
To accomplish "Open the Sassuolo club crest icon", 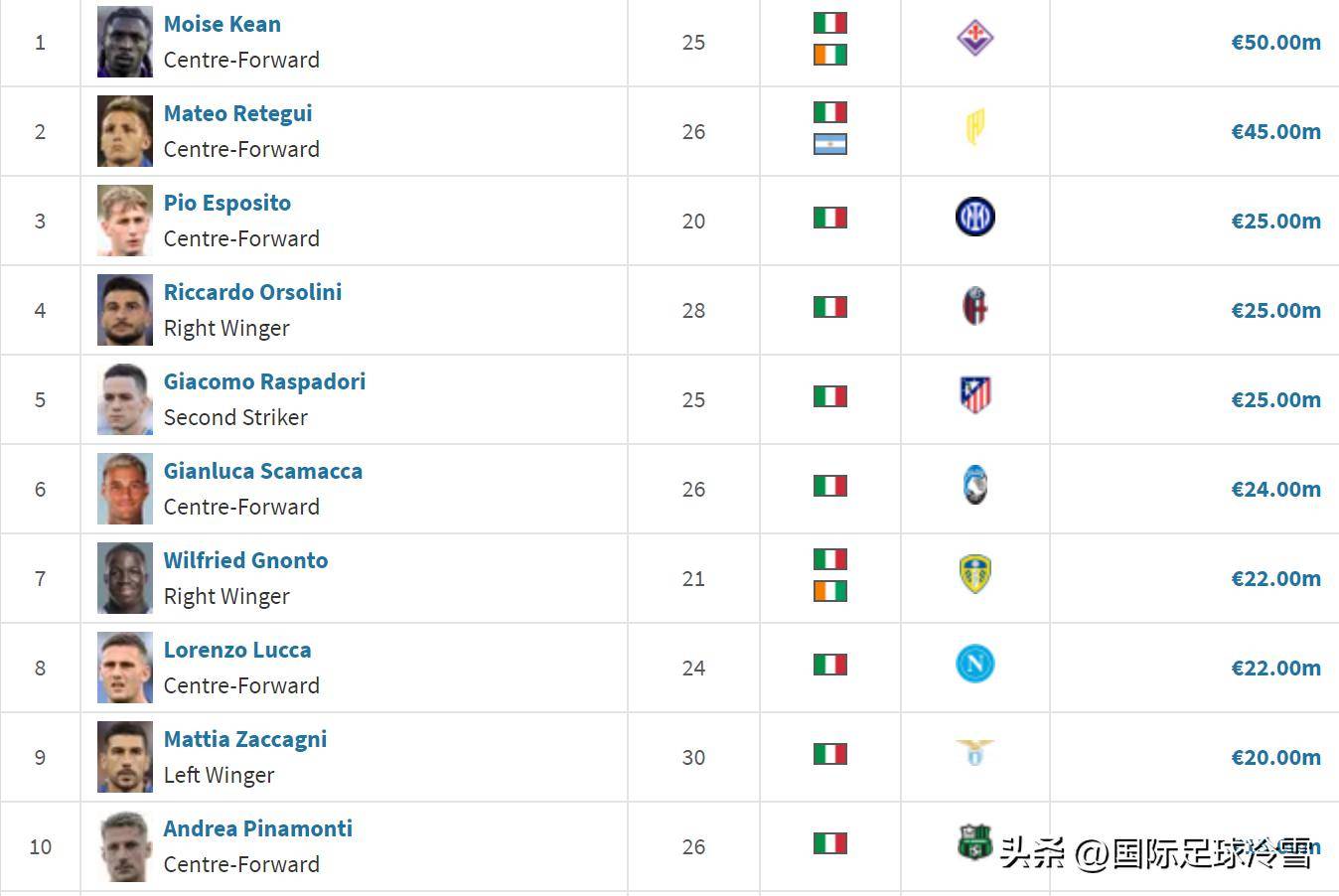I will click(974, 842).
